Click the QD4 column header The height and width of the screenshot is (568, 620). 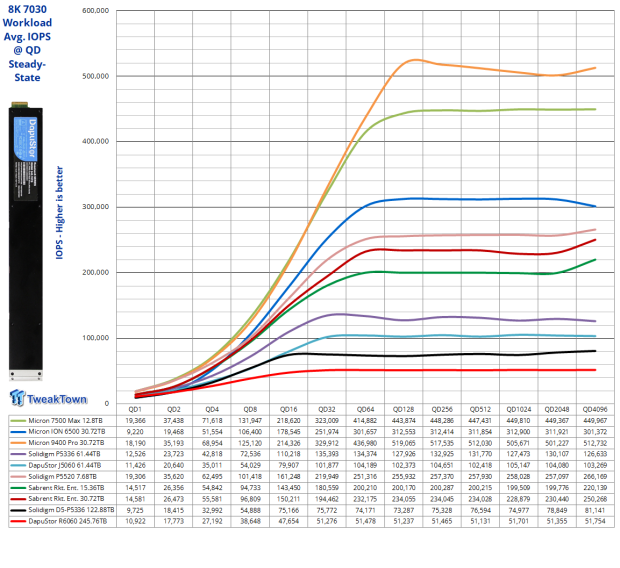click(212, 409)
